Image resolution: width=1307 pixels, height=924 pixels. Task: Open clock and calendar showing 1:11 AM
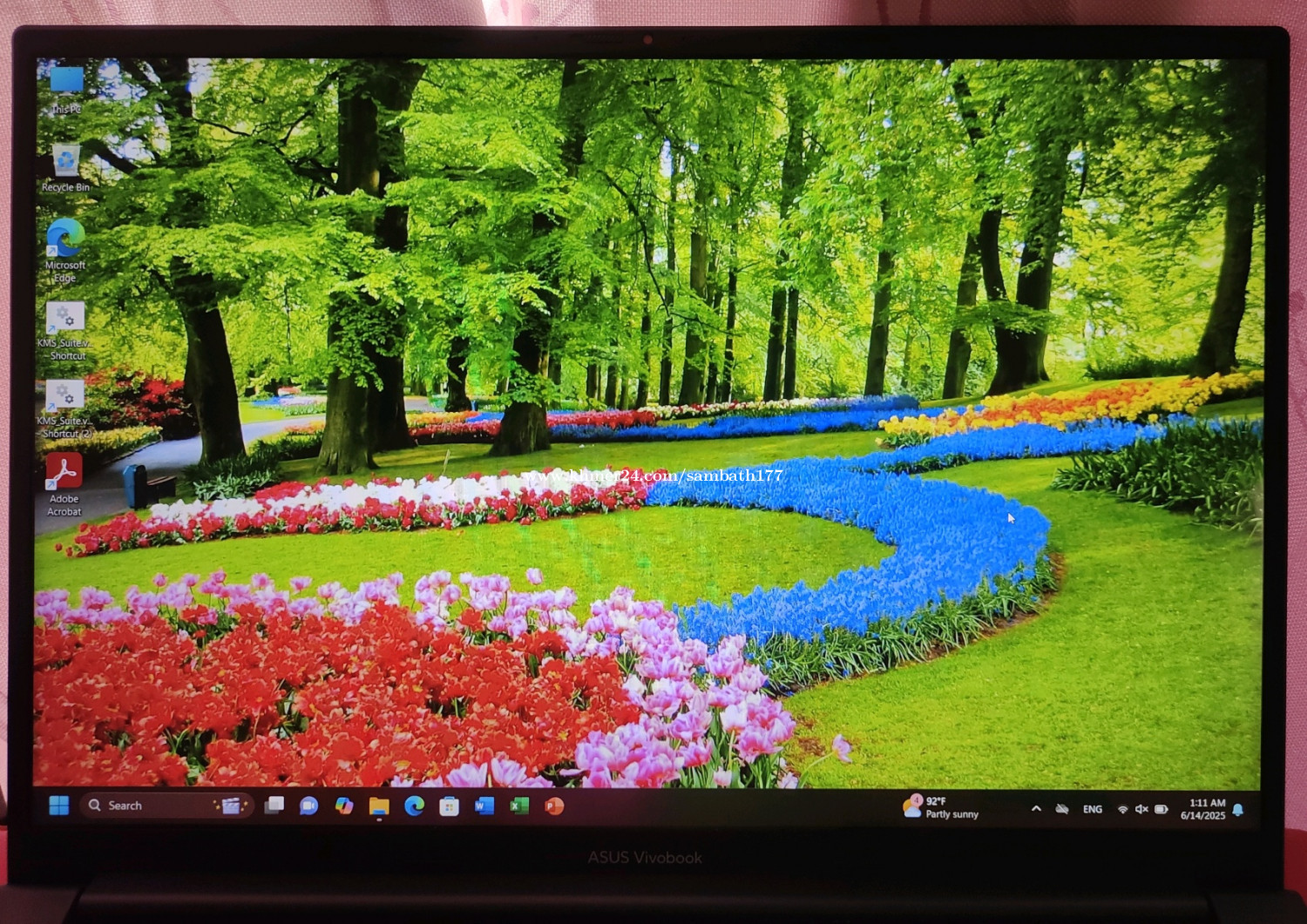[x=1203, y=809]
